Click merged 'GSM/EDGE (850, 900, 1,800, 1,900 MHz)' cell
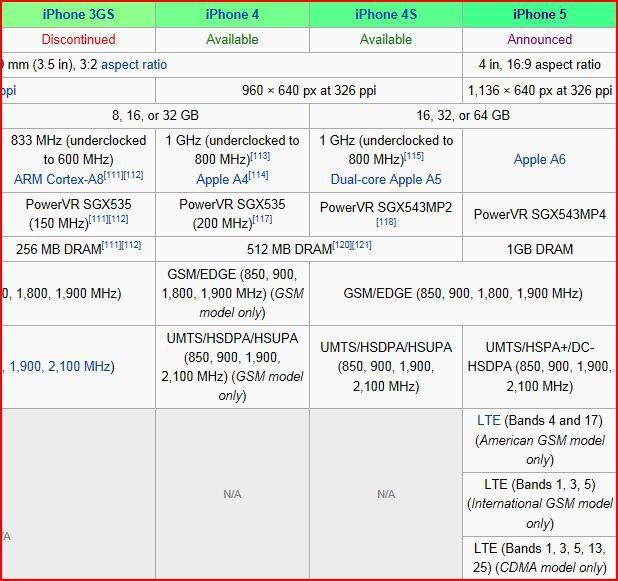 coord(463,294)
